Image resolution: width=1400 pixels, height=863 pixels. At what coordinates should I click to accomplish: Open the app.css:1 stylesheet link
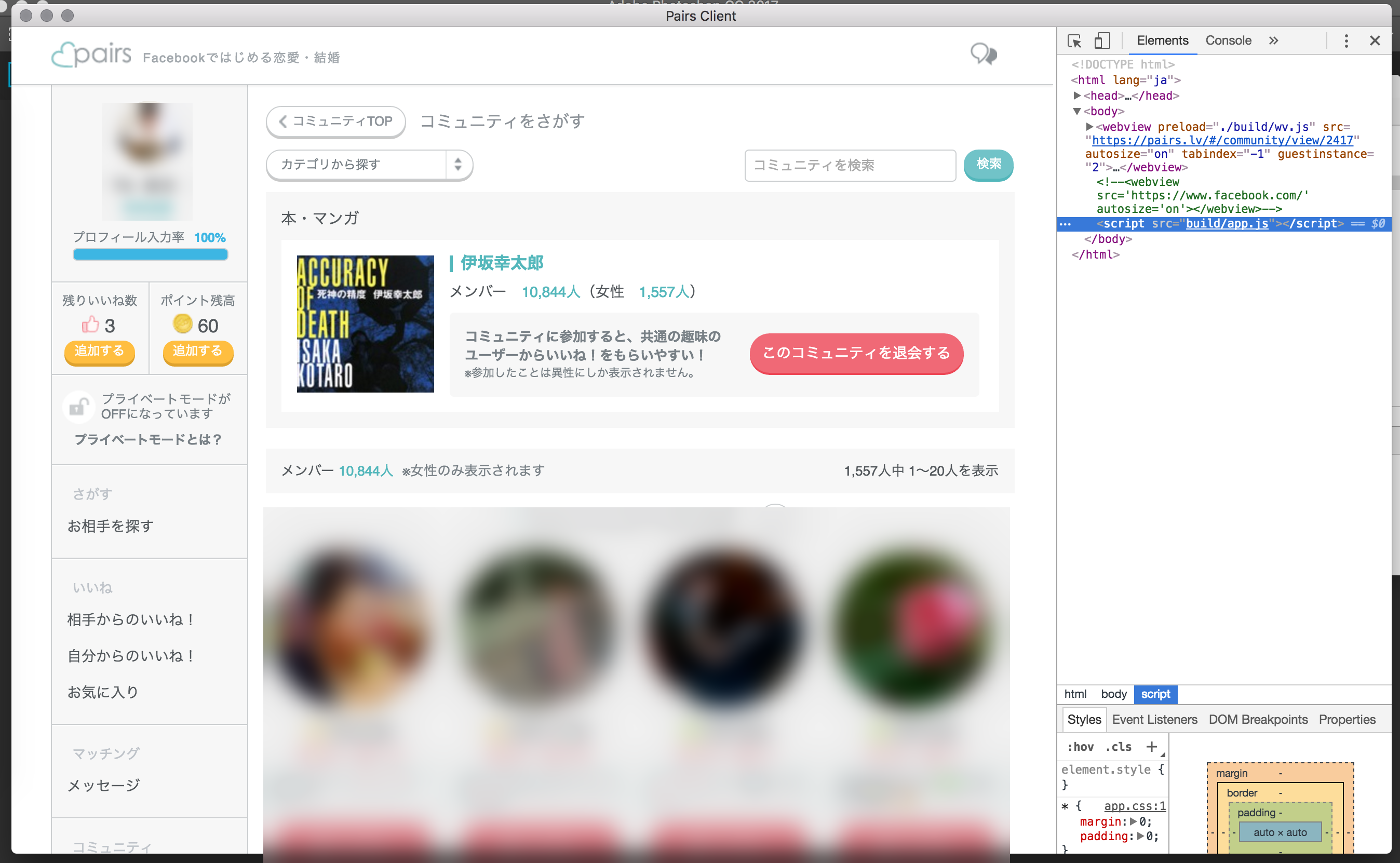pyautogui.click(x=1135, y=806)
